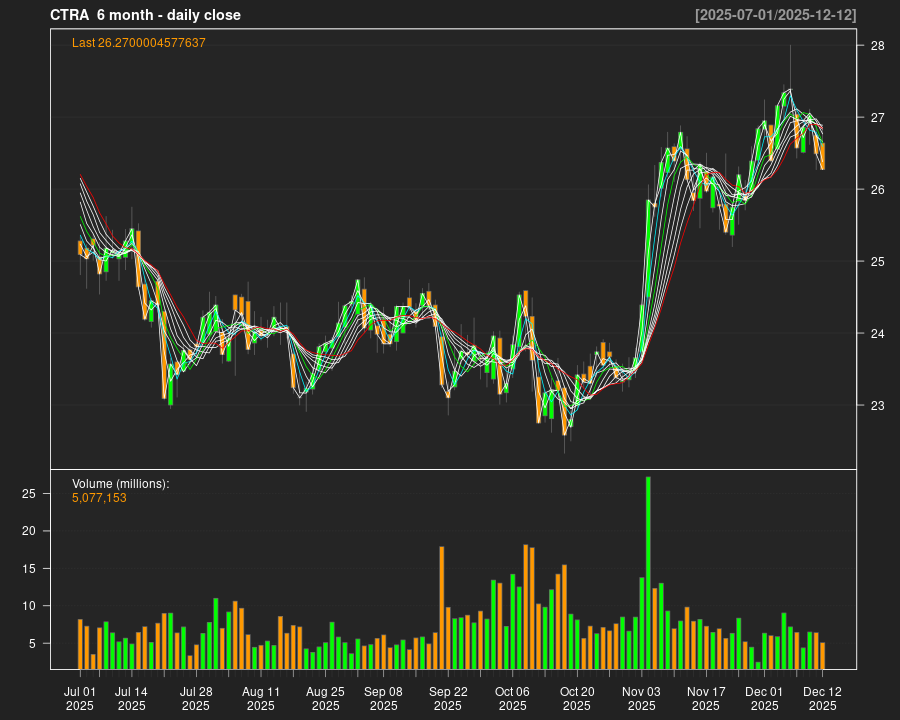900x720 pixels.
Task: Click the Jul 01 2025 x-axis label
Action: [80, 698]
